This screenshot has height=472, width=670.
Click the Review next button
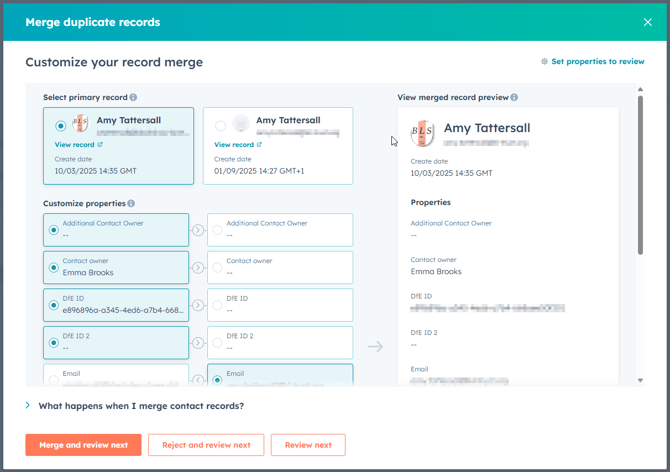tap(308, 445)
